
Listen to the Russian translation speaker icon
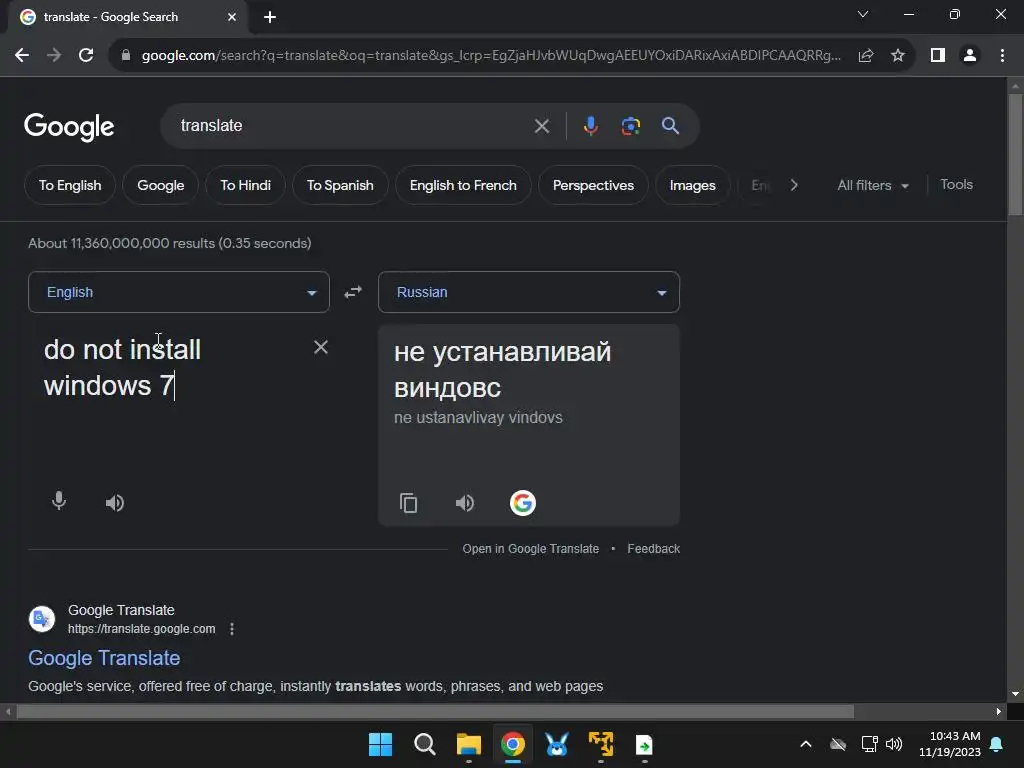click(465, 503)
